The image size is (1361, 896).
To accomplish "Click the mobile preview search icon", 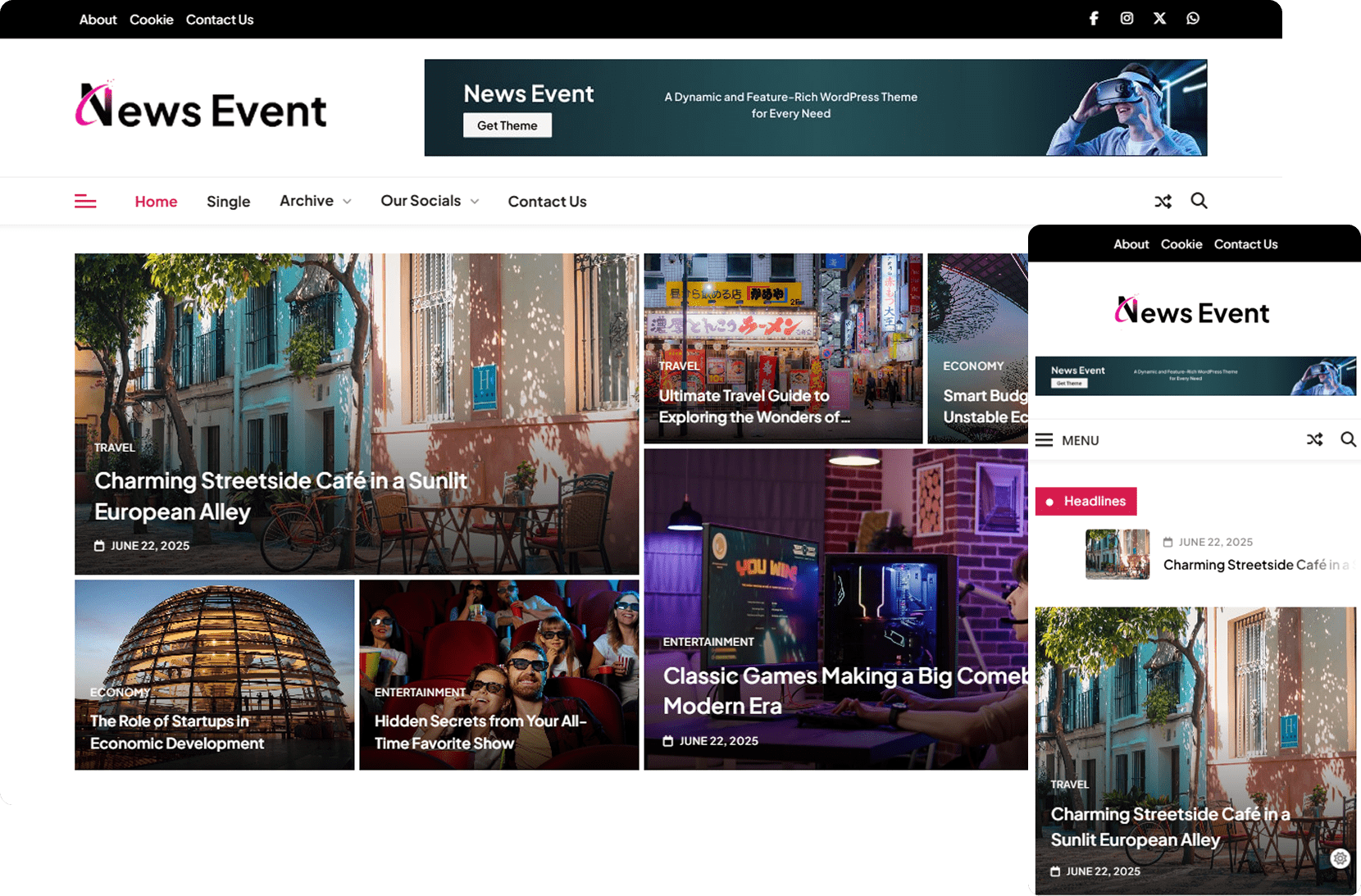I will (x=1348, y=440).
